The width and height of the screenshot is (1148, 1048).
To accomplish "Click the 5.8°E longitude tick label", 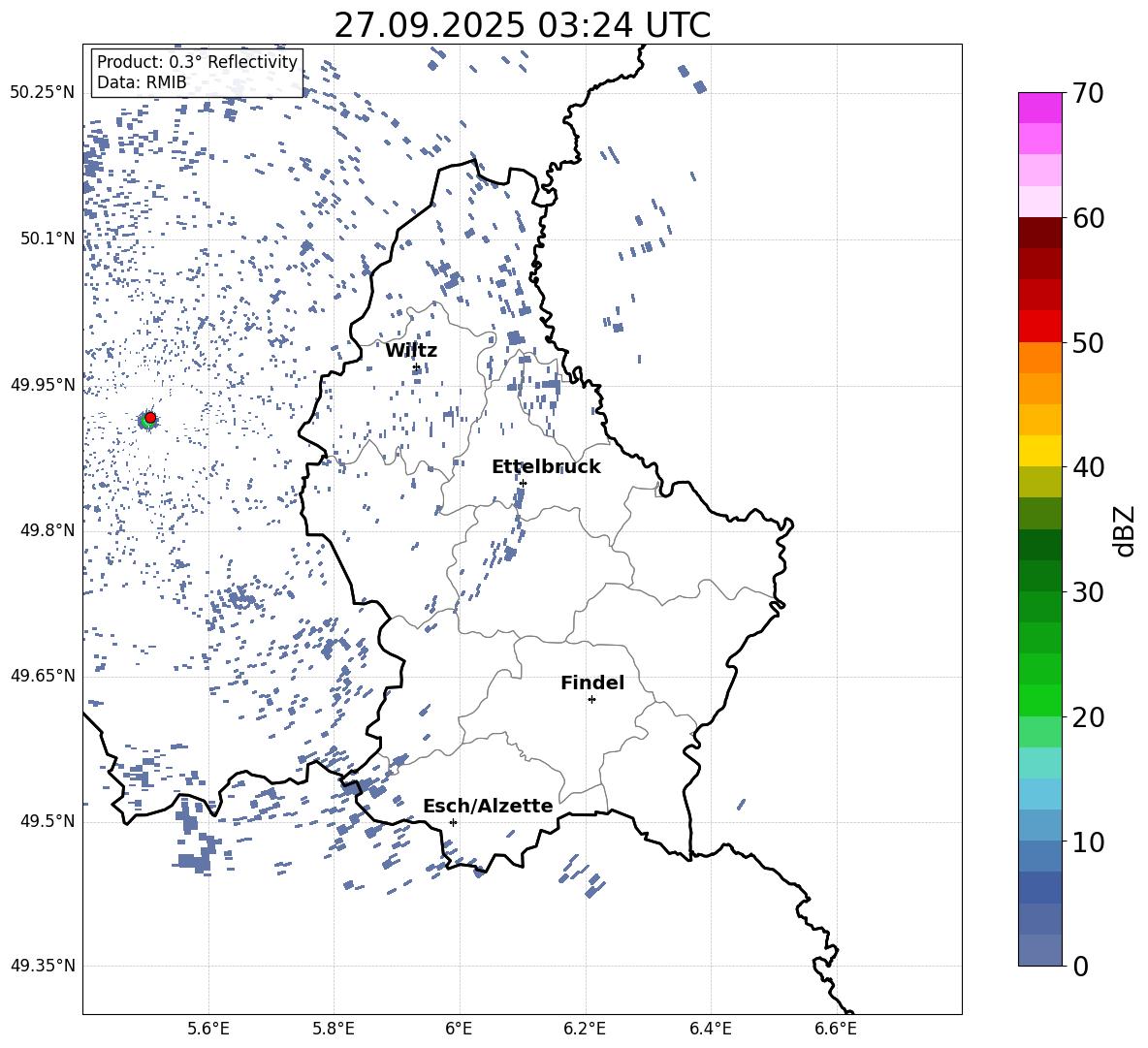I will pos(334,1030).
